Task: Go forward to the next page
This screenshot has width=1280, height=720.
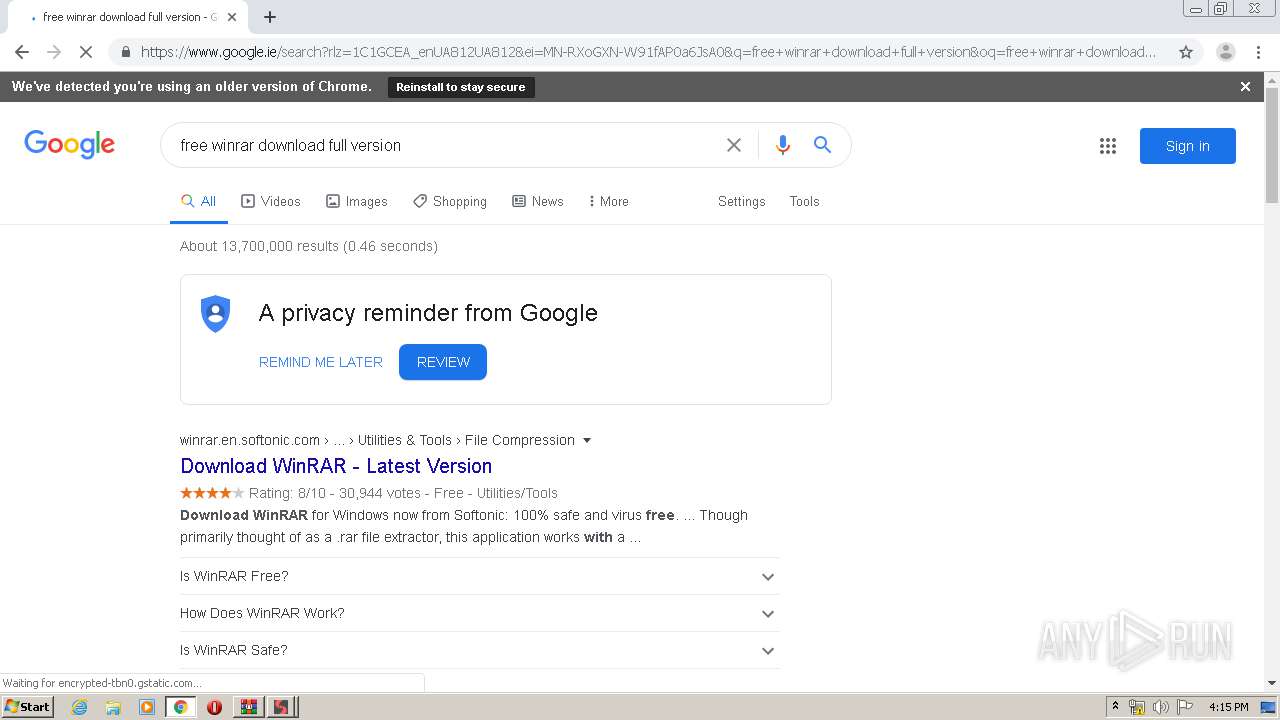Action: tap(54, 52)
